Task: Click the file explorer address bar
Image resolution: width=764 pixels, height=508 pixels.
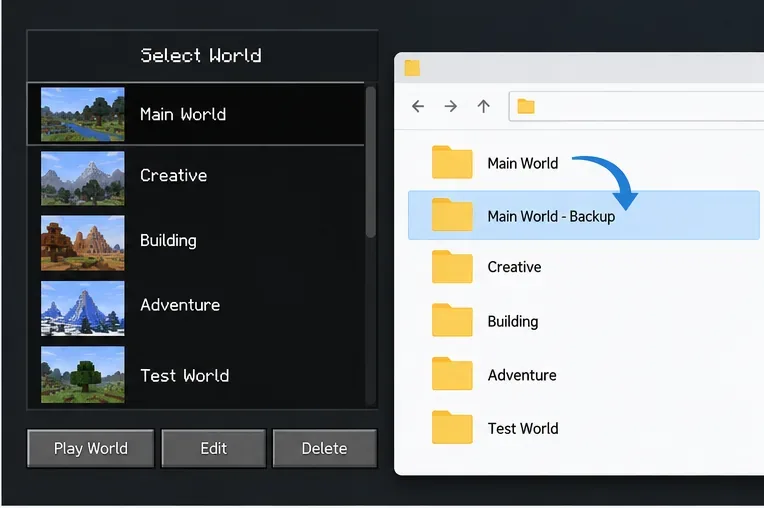Action: tap(636, 106)
